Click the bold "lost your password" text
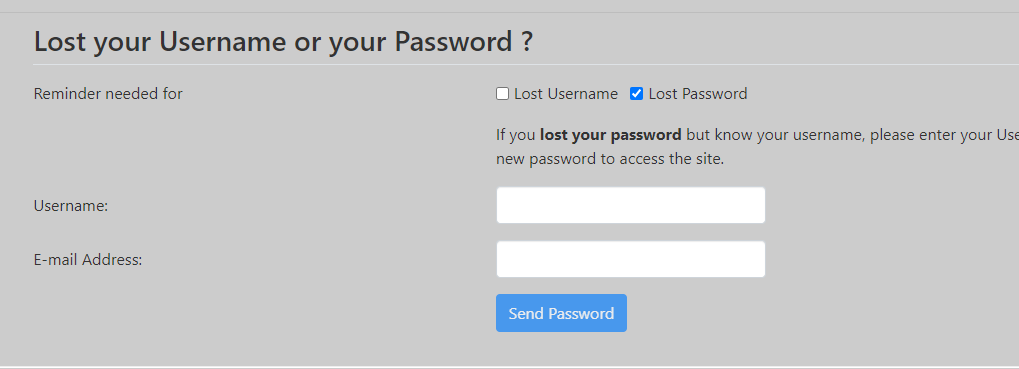The width and height of the screenshot is (1019, 369). point(610,135)
